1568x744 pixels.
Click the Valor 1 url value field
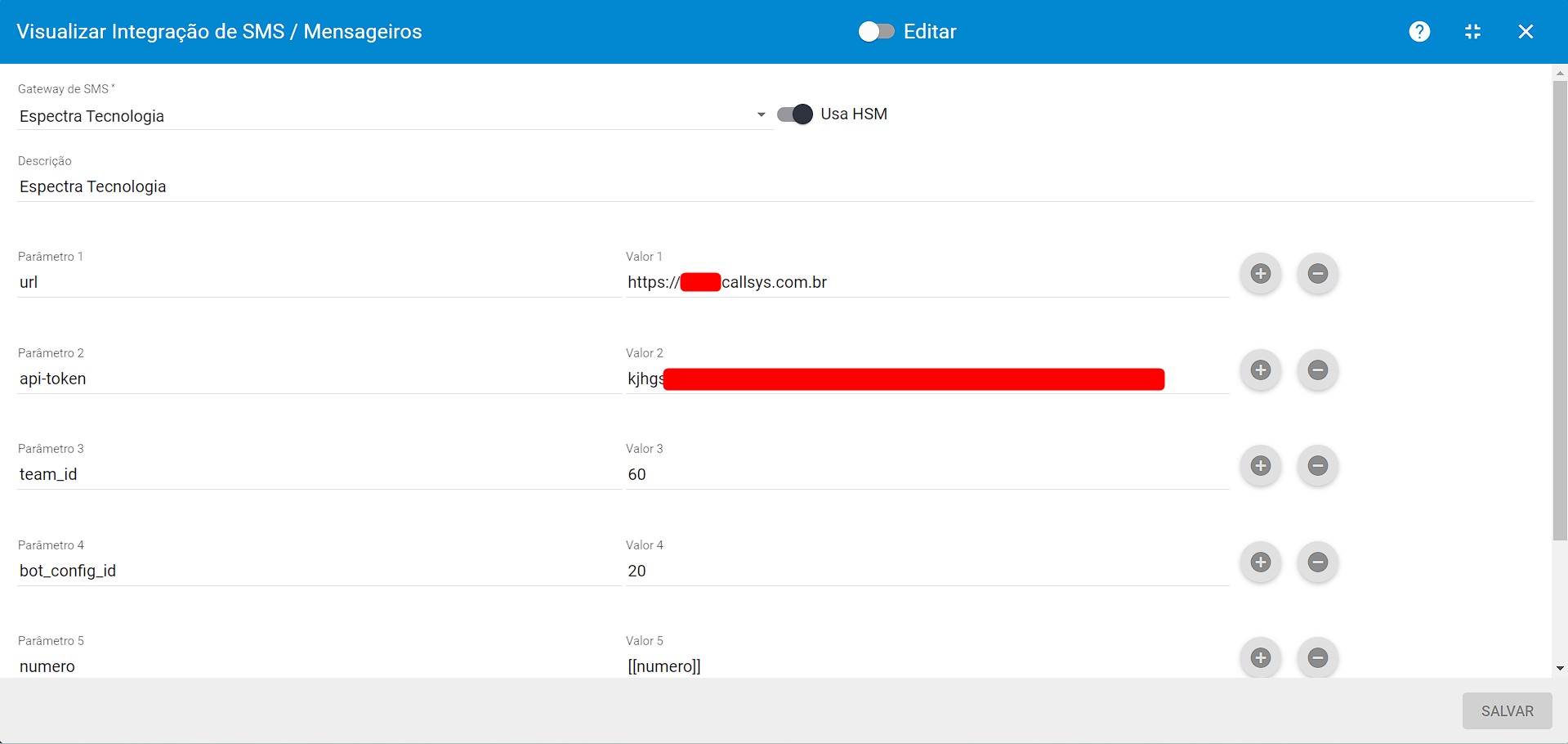[927, 282]
